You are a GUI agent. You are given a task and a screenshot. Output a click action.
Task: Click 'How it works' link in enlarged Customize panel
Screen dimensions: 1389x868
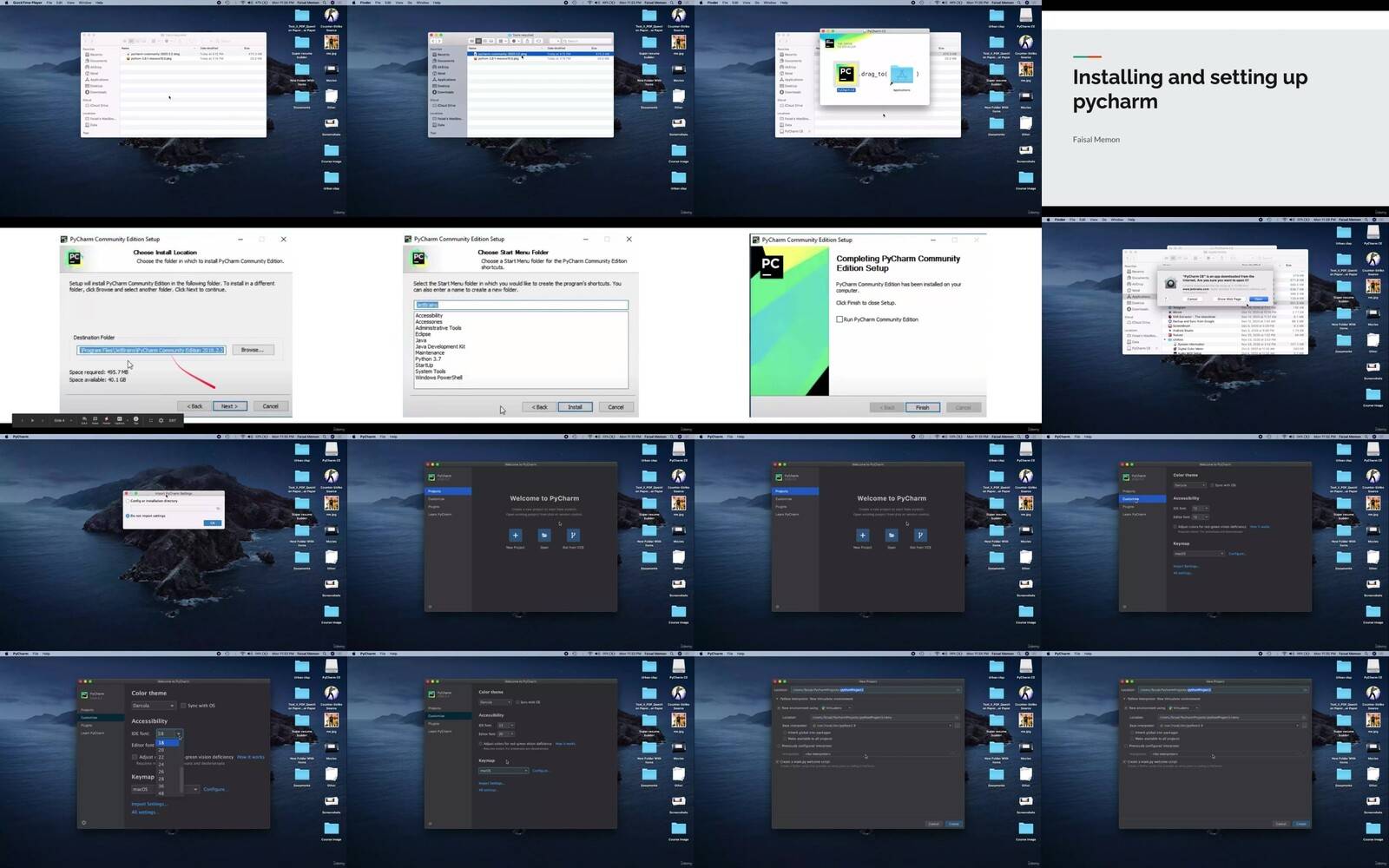click(x=251, y=757)
